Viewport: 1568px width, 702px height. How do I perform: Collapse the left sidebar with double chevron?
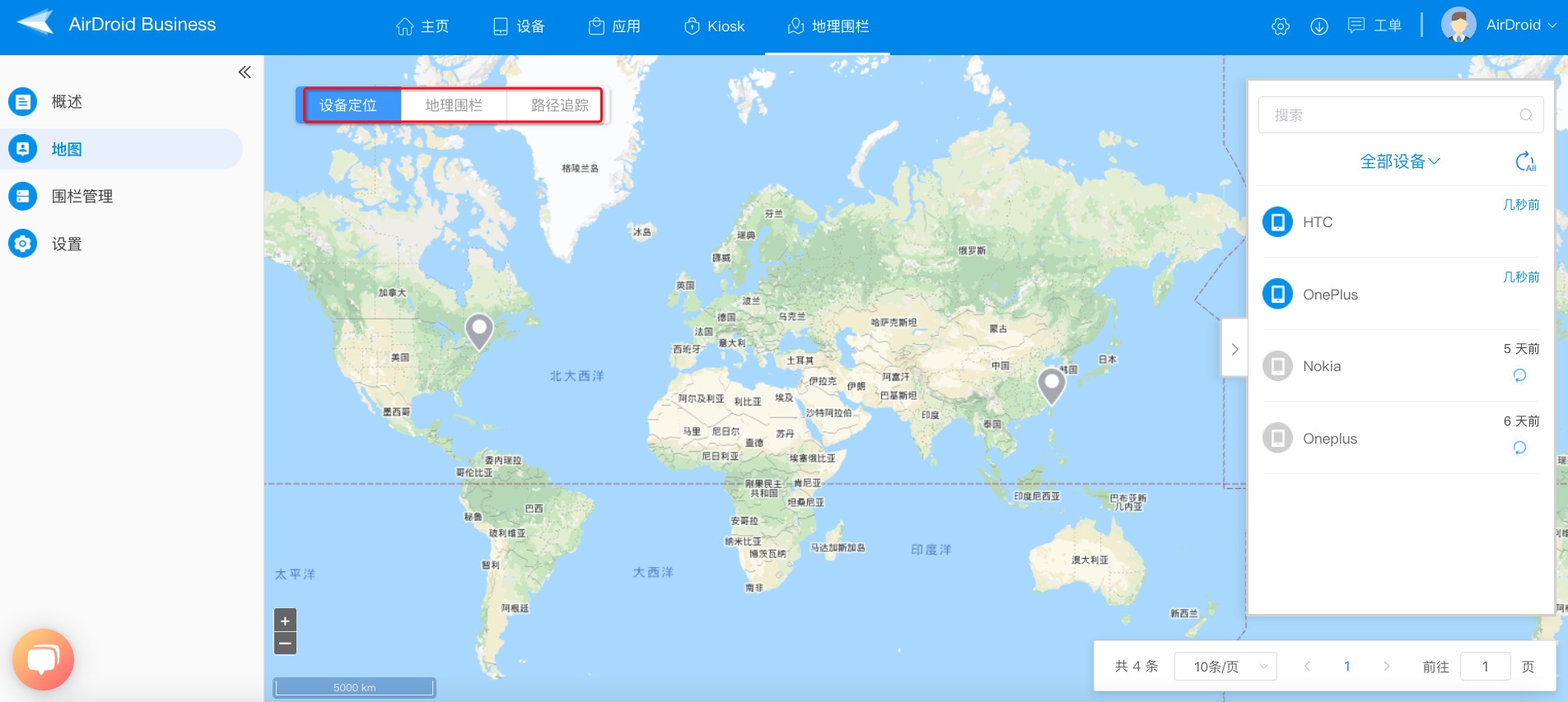245,72
